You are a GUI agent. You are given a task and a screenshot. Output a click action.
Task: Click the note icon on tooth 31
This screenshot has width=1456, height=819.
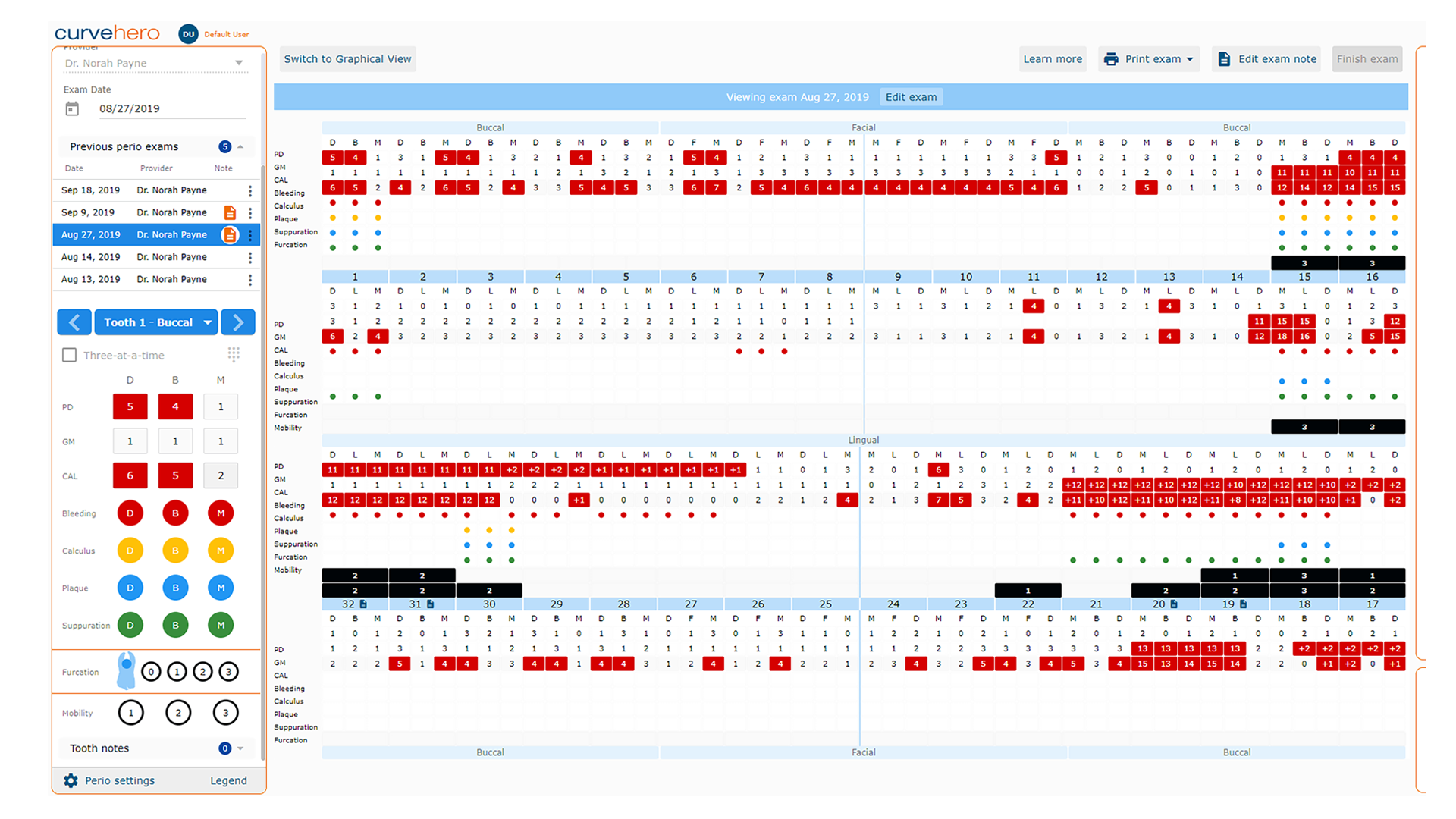point(431,604)
